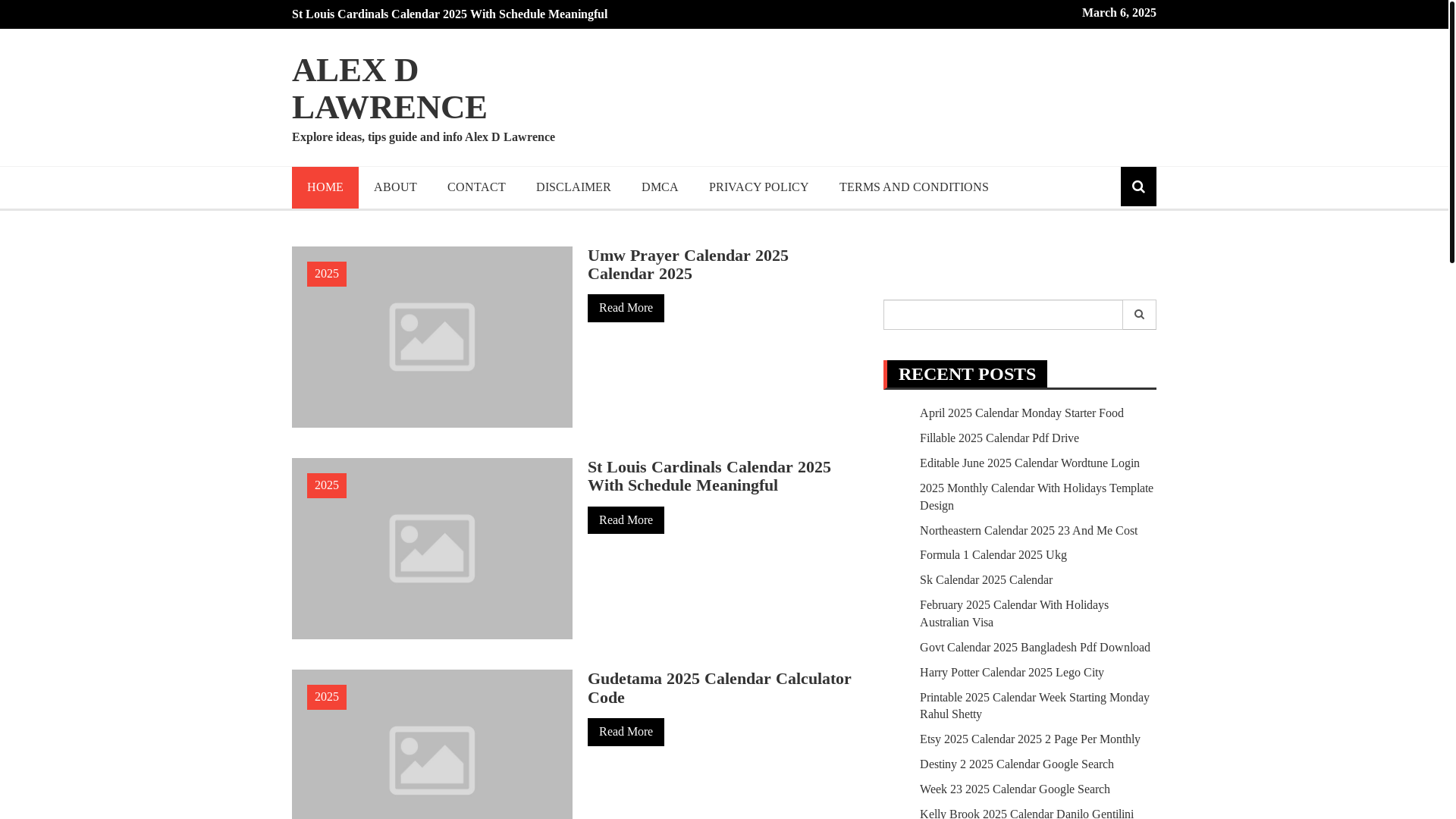Click the tagline Explore ideas, tips guide
1456x819 pixels.
[x=423, y=137]
